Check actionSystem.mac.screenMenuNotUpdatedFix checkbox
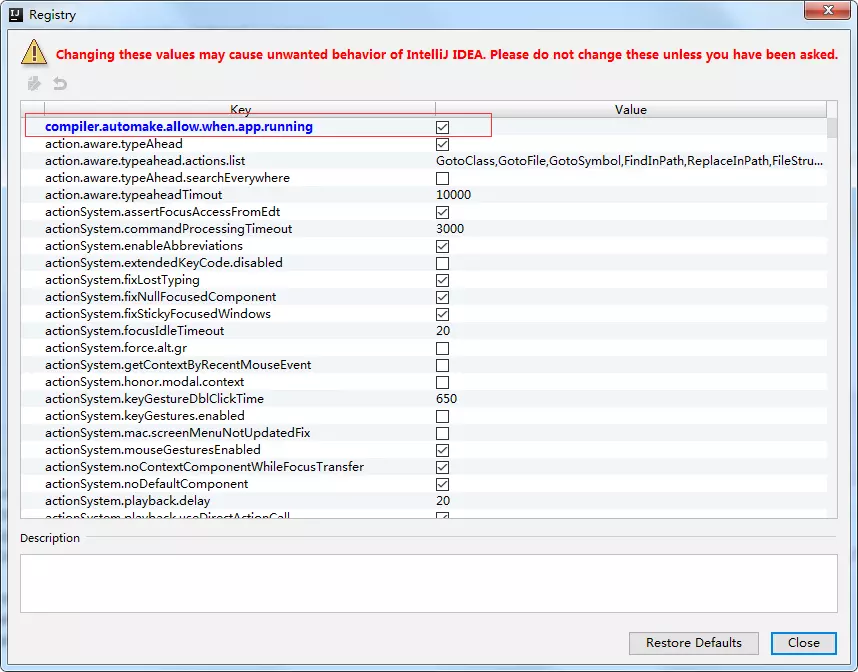This screenshot has width=858, height=672. (442, 433)
